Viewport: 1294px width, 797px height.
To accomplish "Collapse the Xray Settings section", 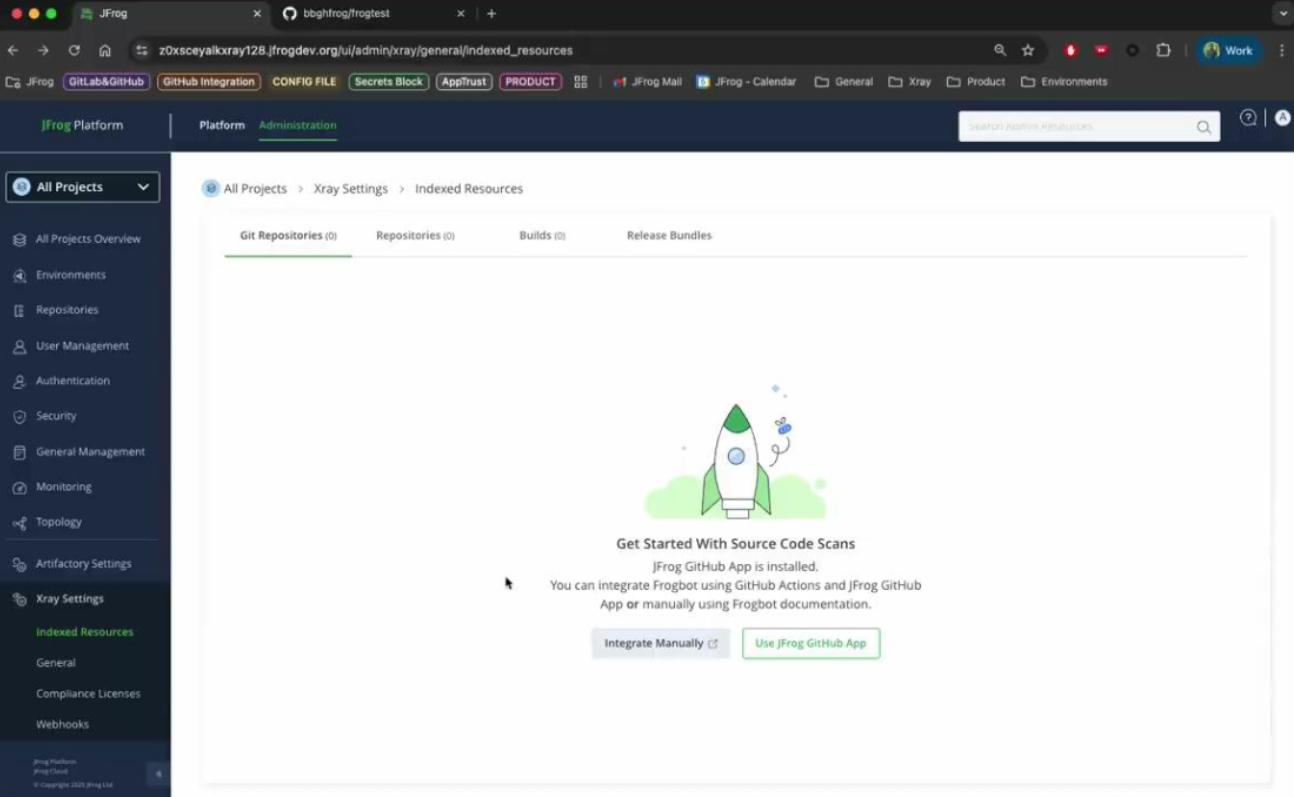I will (69, 599).
